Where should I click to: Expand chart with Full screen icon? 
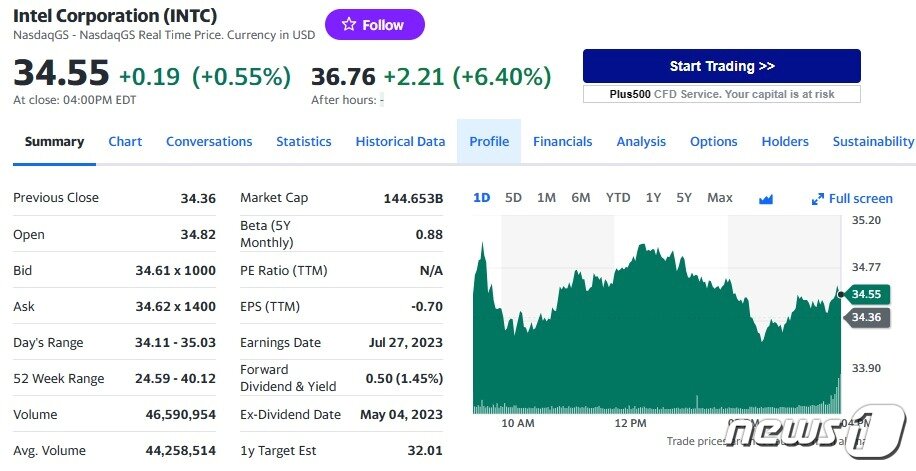[x=852, y=199]
